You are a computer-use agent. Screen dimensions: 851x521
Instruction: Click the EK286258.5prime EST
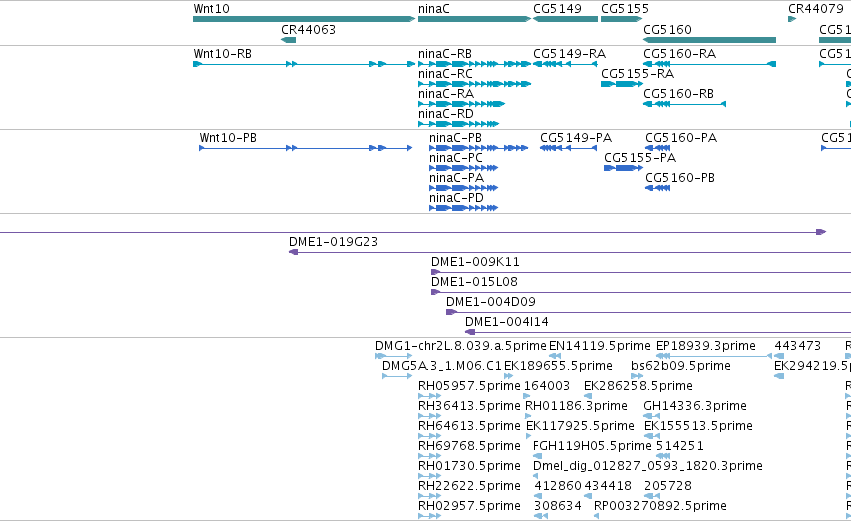tap(588, 396)
